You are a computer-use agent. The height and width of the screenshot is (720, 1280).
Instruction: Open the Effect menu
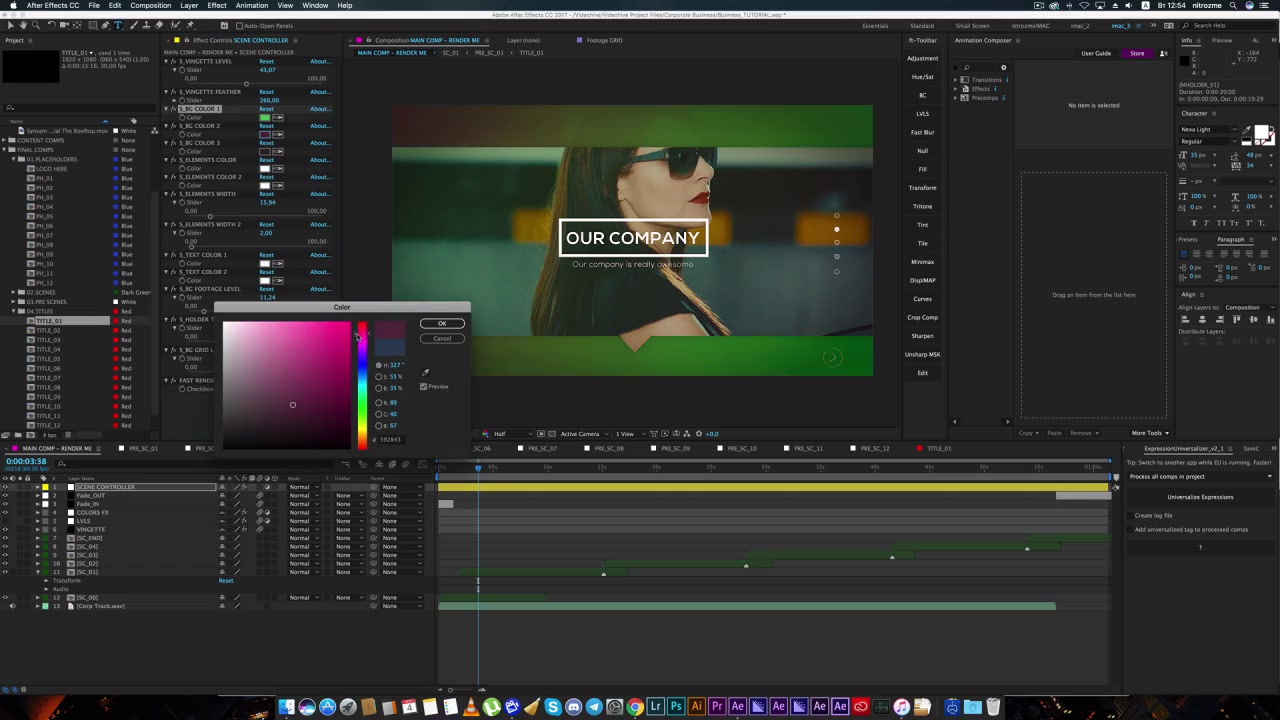pyautogui.click(x=217, y=6)
